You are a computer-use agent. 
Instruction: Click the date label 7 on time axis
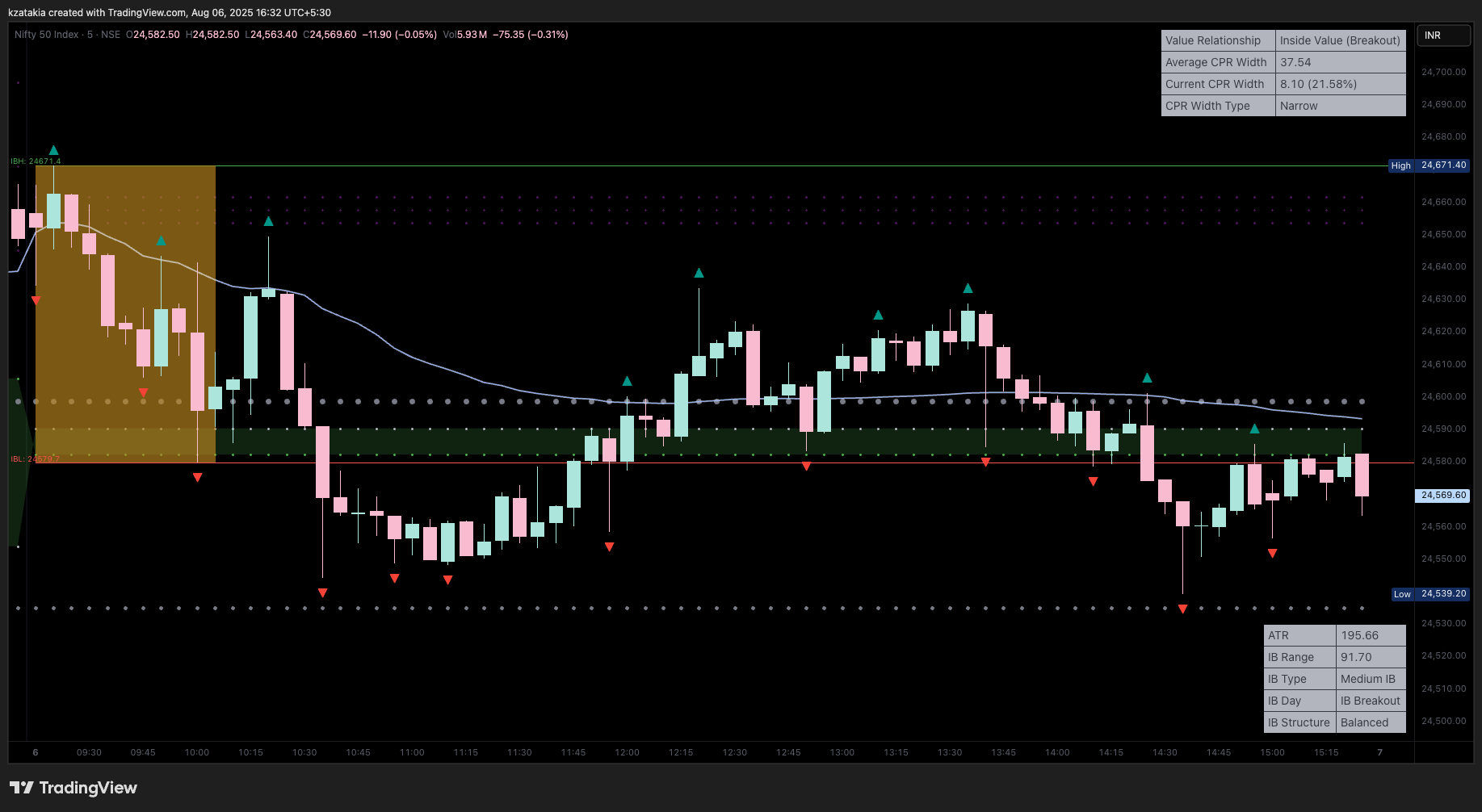pos(1379,752)
